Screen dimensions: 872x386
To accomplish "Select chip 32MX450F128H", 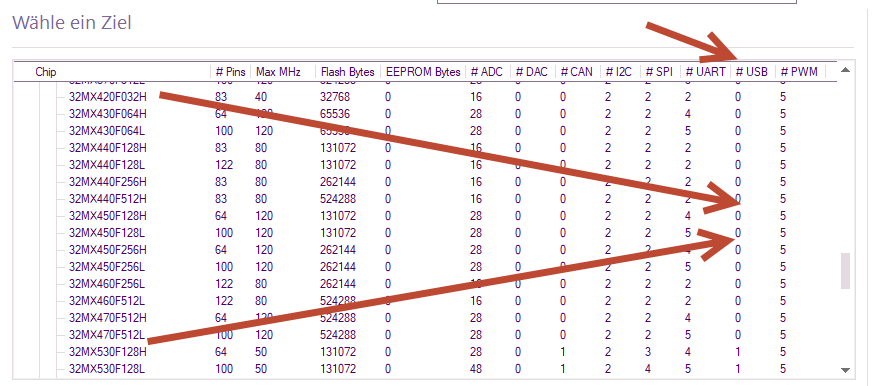I will [108, 216].
